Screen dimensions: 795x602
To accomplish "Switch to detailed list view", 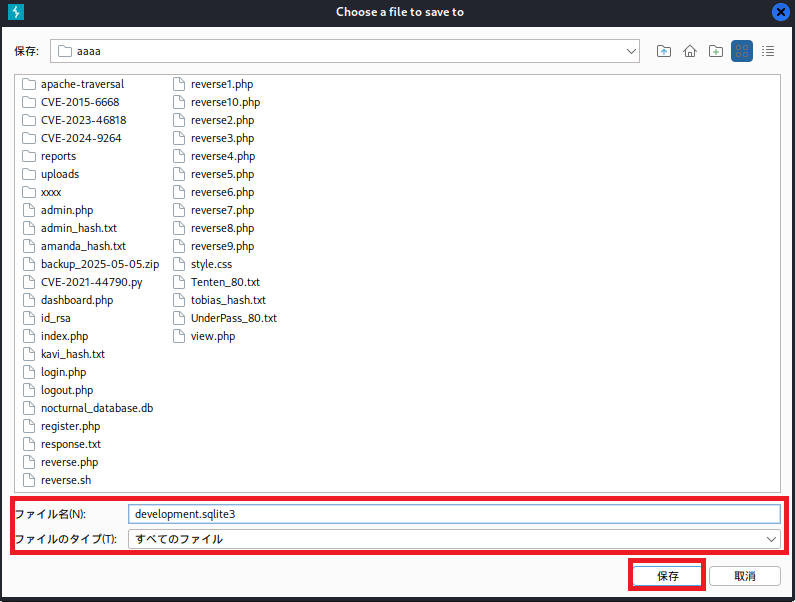I will pyautogui.click(x=768, y=51).
